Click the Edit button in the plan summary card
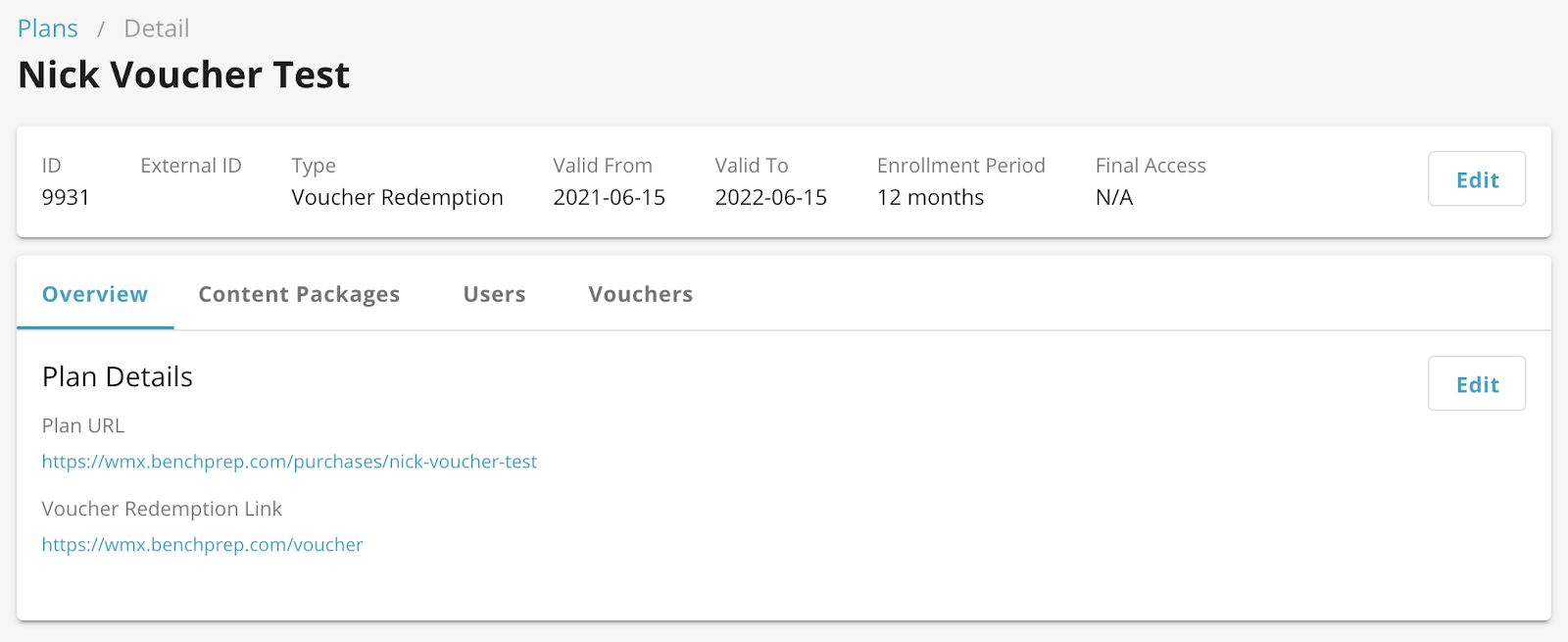 1476,179
